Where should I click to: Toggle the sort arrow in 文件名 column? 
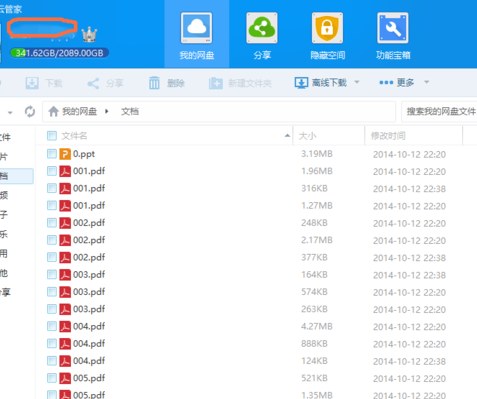click(287, 136)
